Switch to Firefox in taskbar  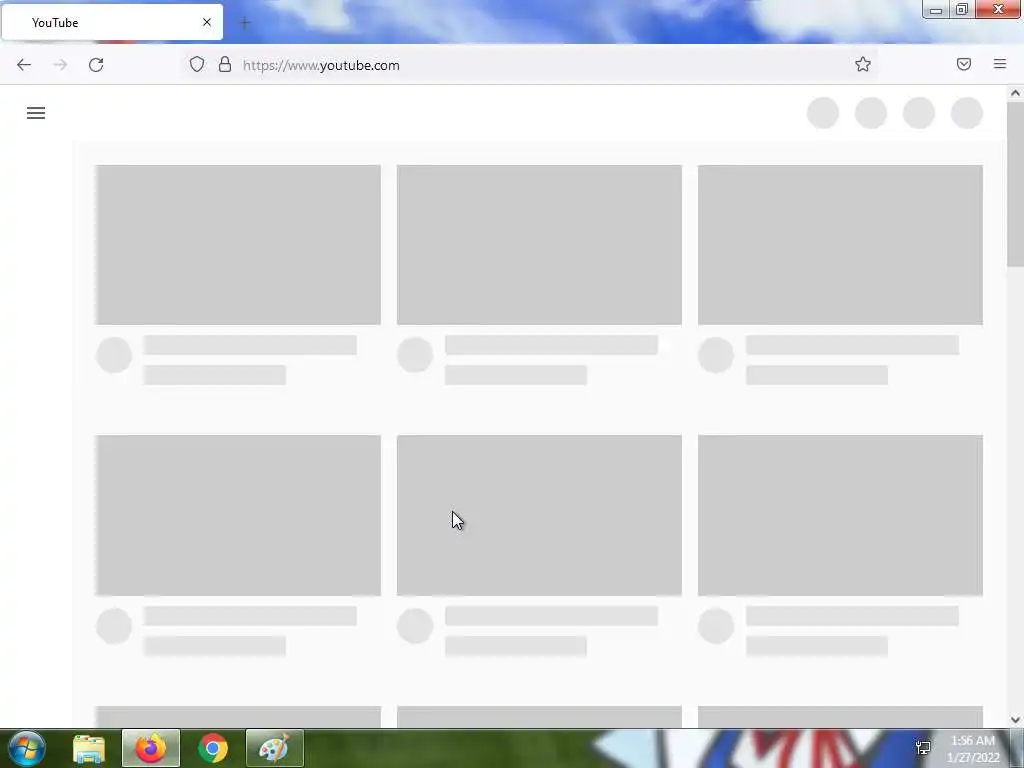(151, 748)
